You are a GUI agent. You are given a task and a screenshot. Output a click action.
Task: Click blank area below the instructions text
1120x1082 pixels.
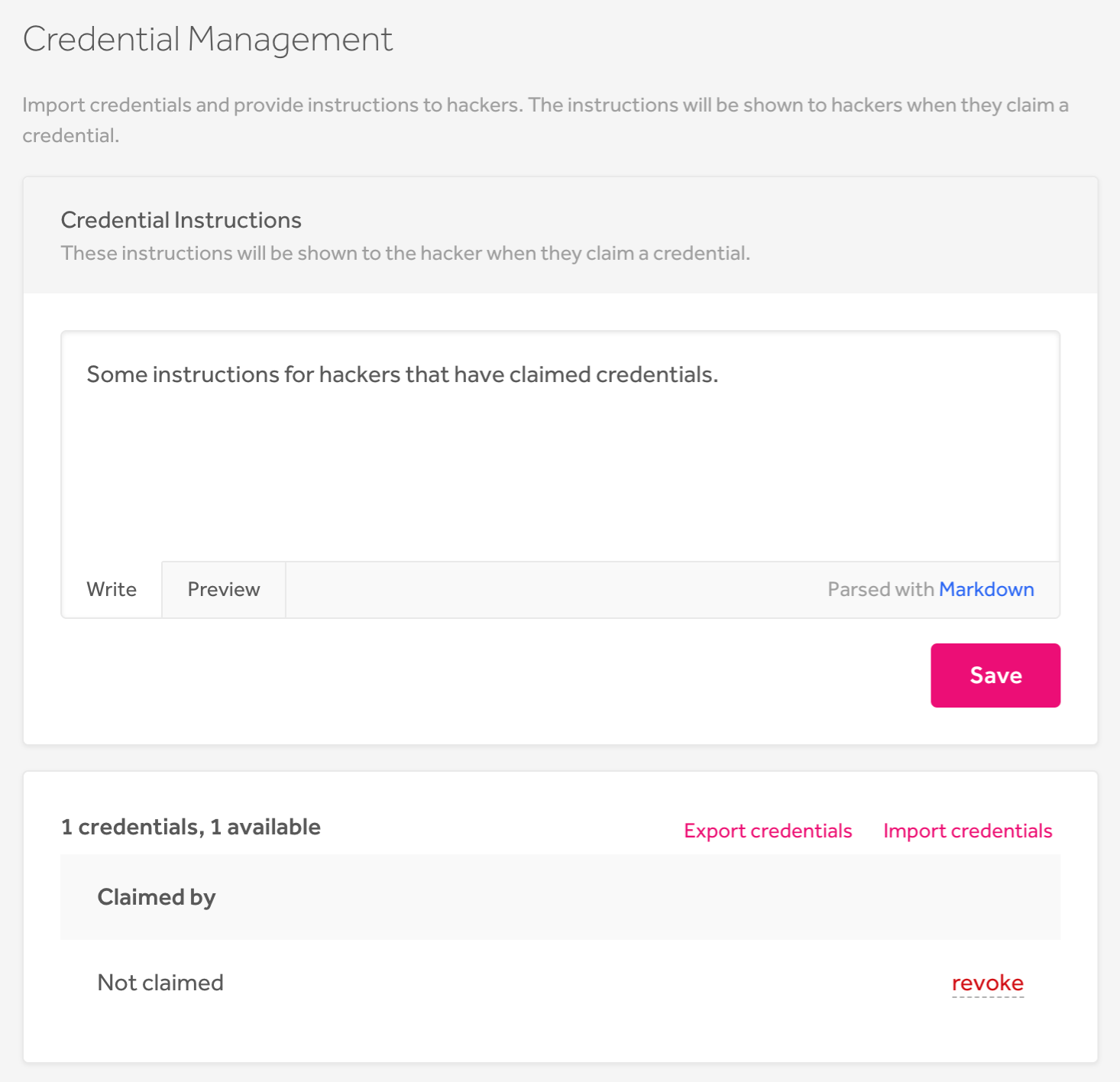(x=560, y=489)
